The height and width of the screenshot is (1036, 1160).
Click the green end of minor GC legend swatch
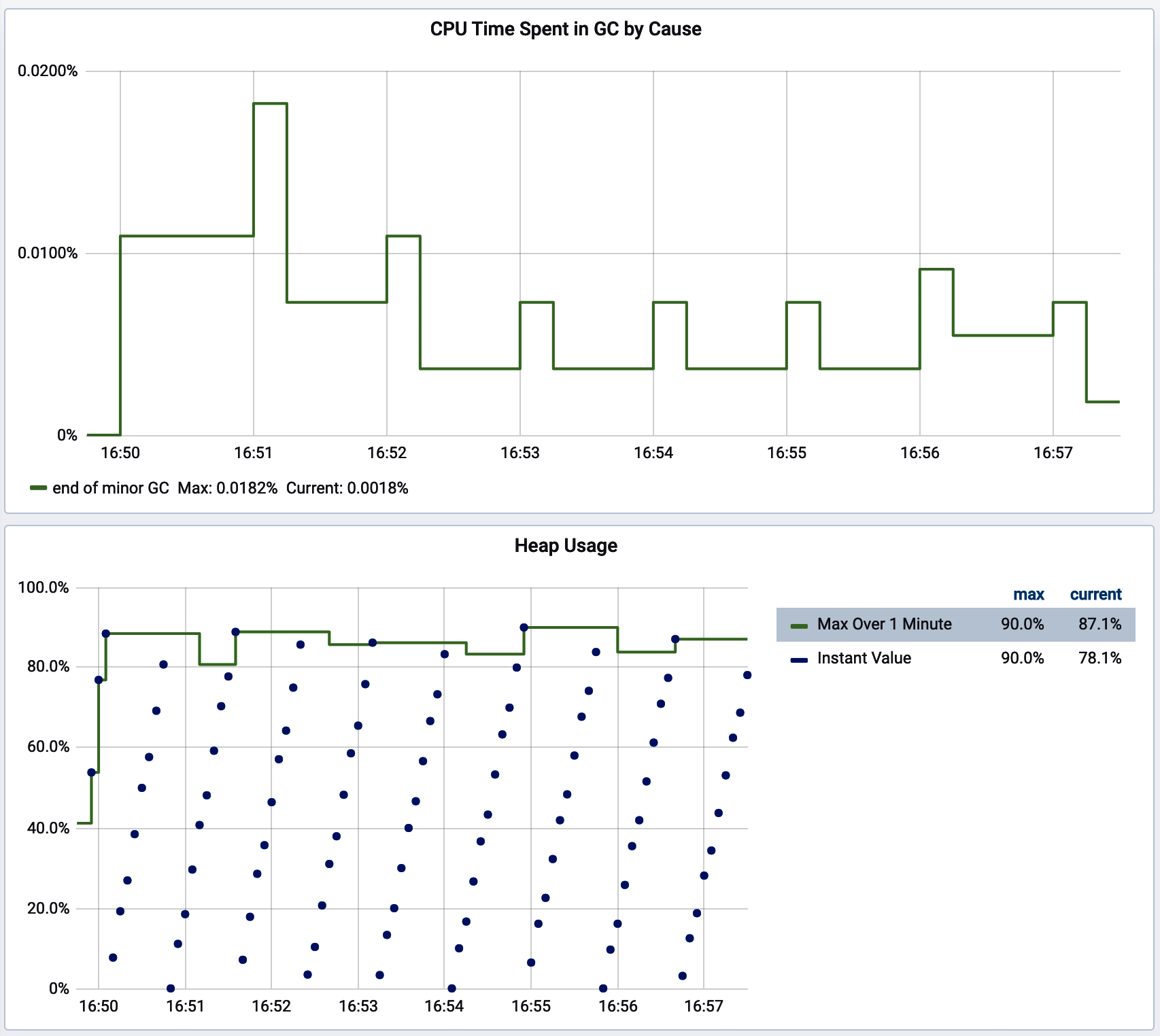[39, 488]
